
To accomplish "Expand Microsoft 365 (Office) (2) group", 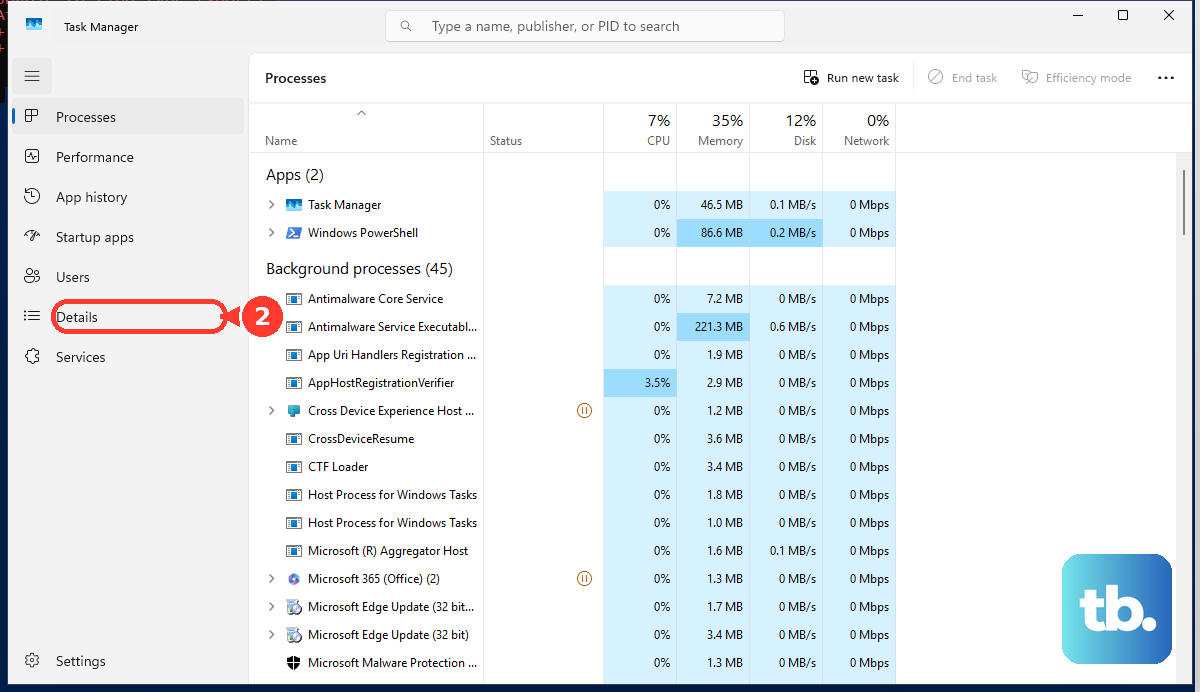I will [x=271, y=579].
